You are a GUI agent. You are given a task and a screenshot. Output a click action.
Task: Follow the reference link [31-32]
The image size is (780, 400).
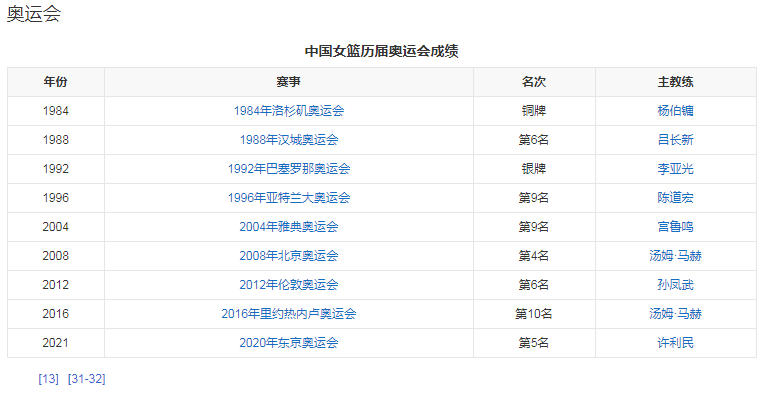pyautogui.click(x=87, y=379)
